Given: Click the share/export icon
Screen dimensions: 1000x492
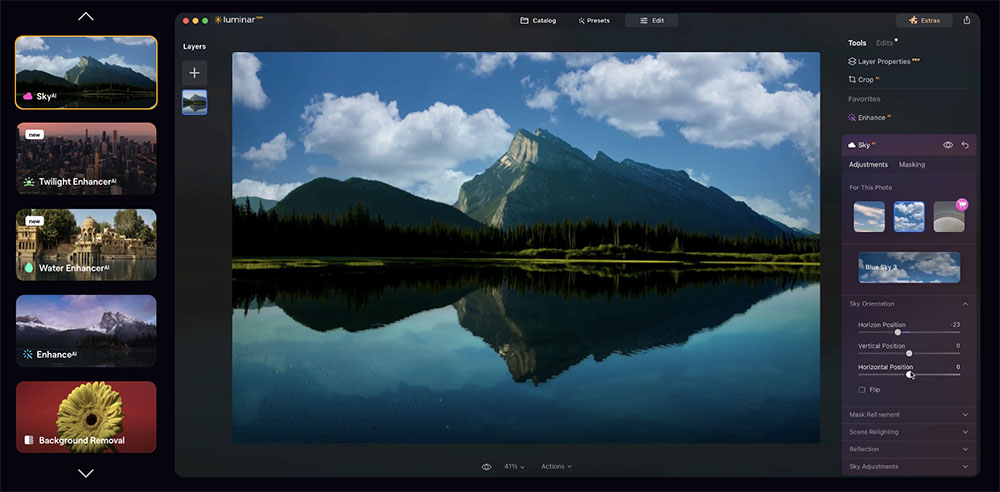Looking at the screenshot, I should [x=967, y=20].
